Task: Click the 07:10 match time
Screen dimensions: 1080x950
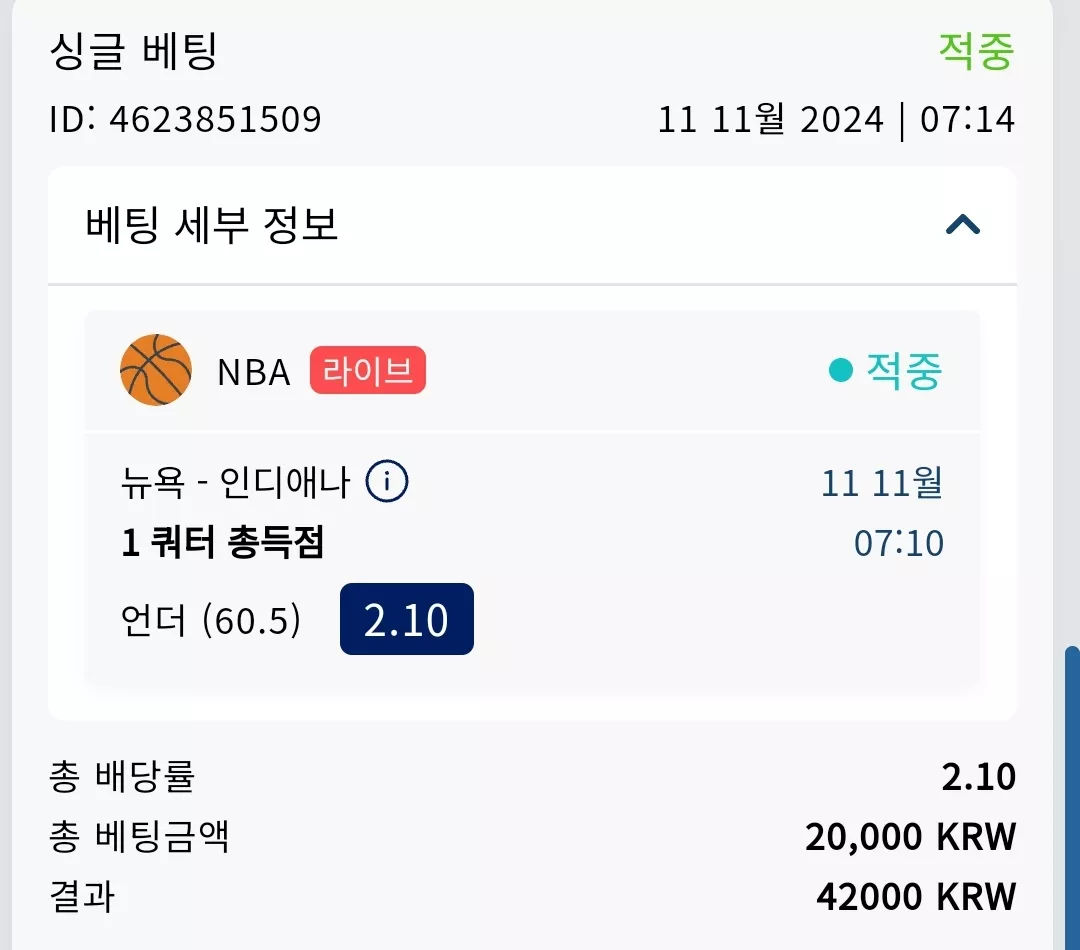Action: pyautogui.click(x=899, y=543)
